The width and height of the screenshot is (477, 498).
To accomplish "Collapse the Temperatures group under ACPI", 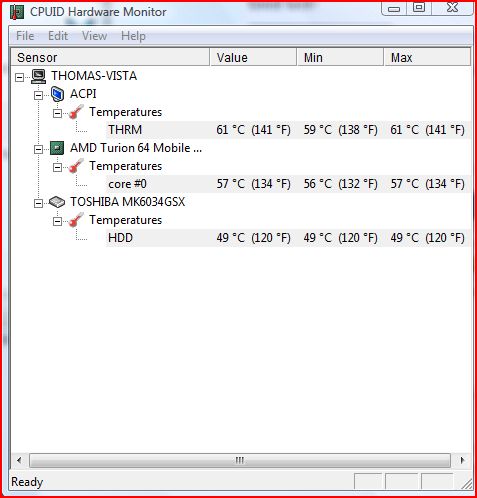I will [58, 113].
